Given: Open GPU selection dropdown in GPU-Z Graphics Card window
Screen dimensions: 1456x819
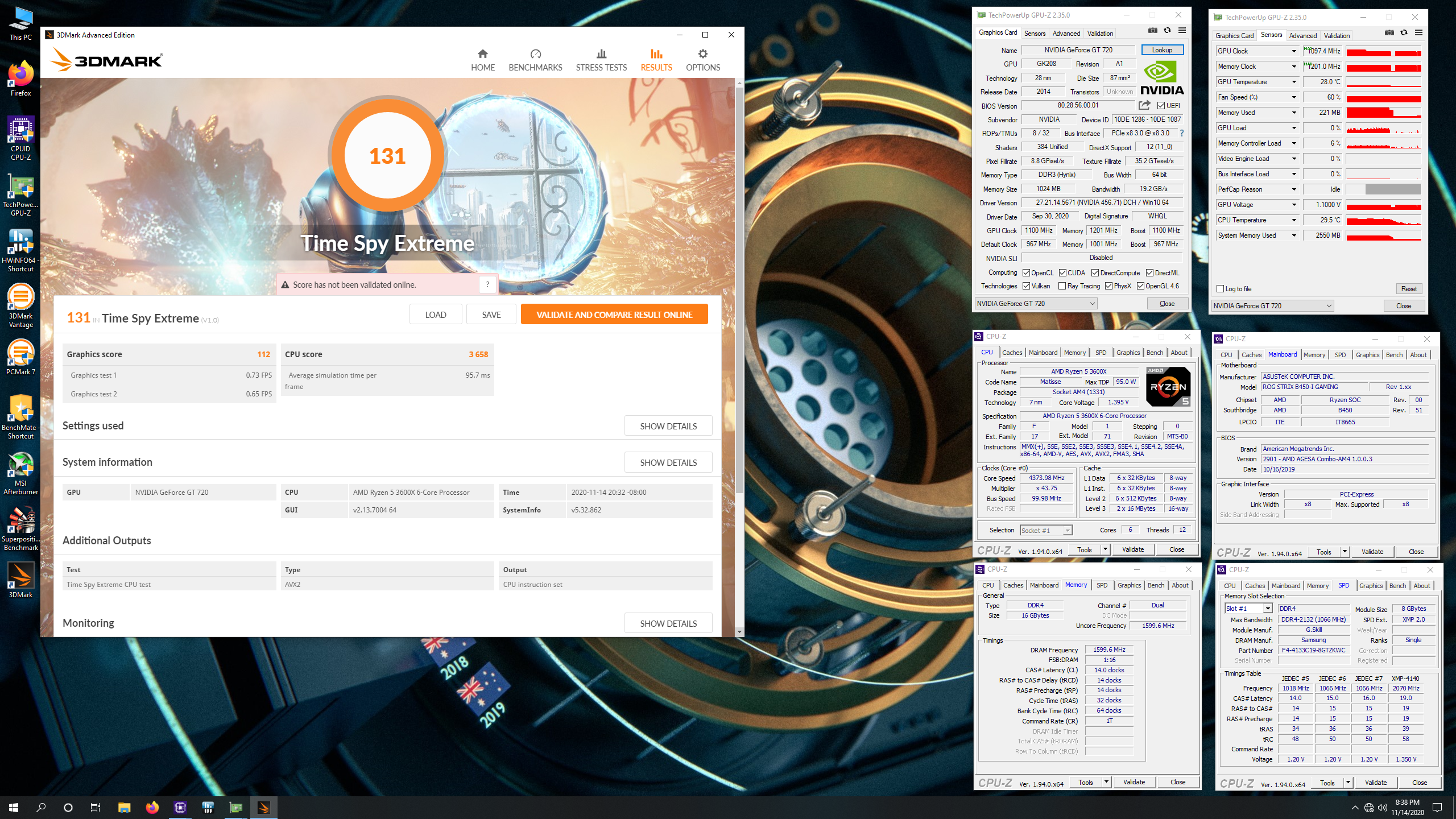Looking at the screenshot, I should click(1036, 304).
